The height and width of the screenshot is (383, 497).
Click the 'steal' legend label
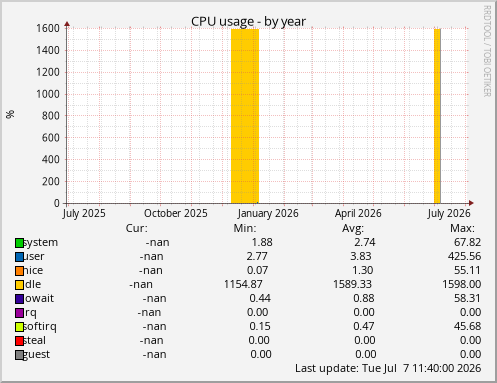pyautogui.click(x=35, y=340)
